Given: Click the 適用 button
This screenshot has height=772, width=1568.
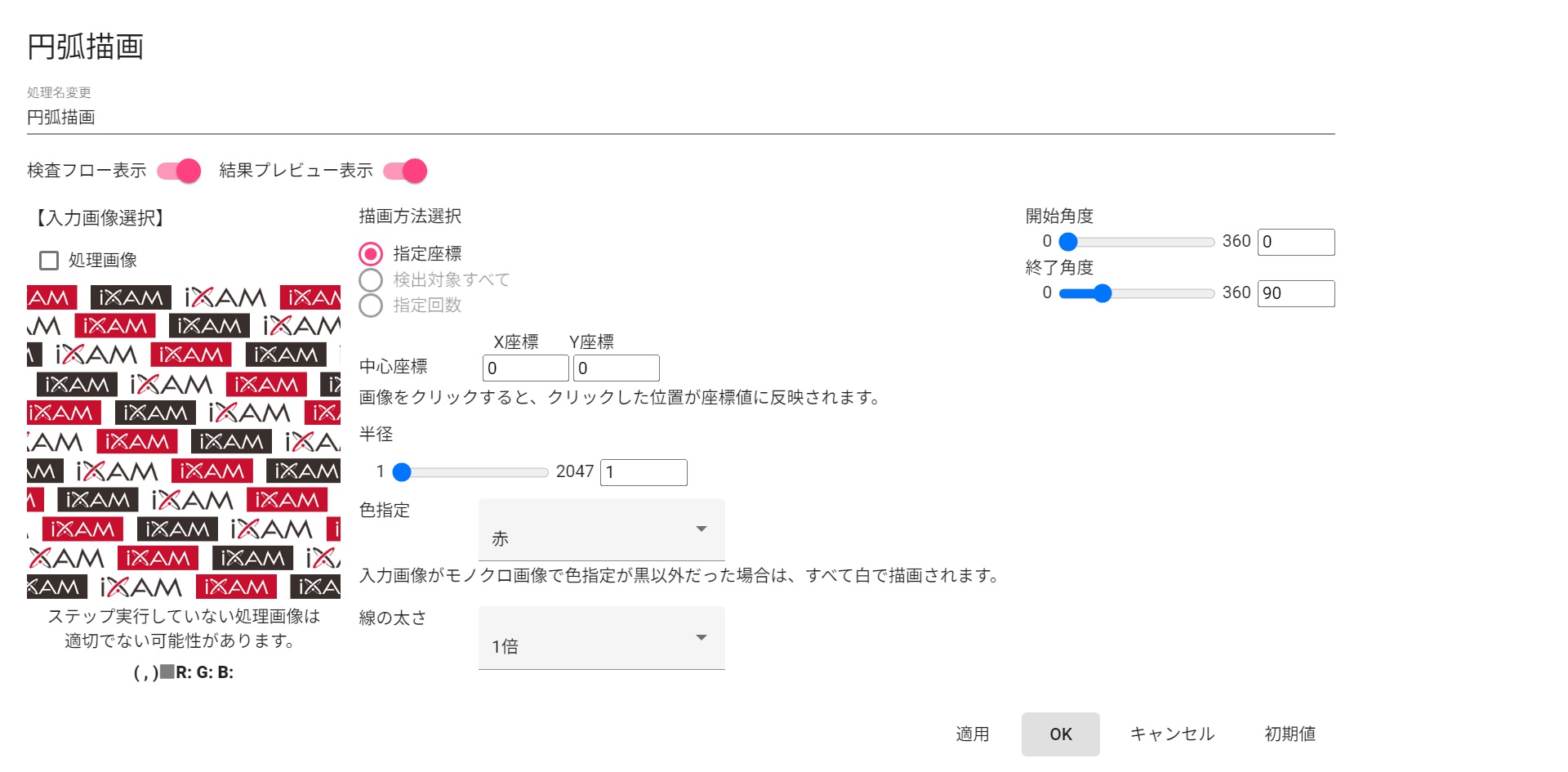Looking at the screenshot, I should click(x=972, y=734).
